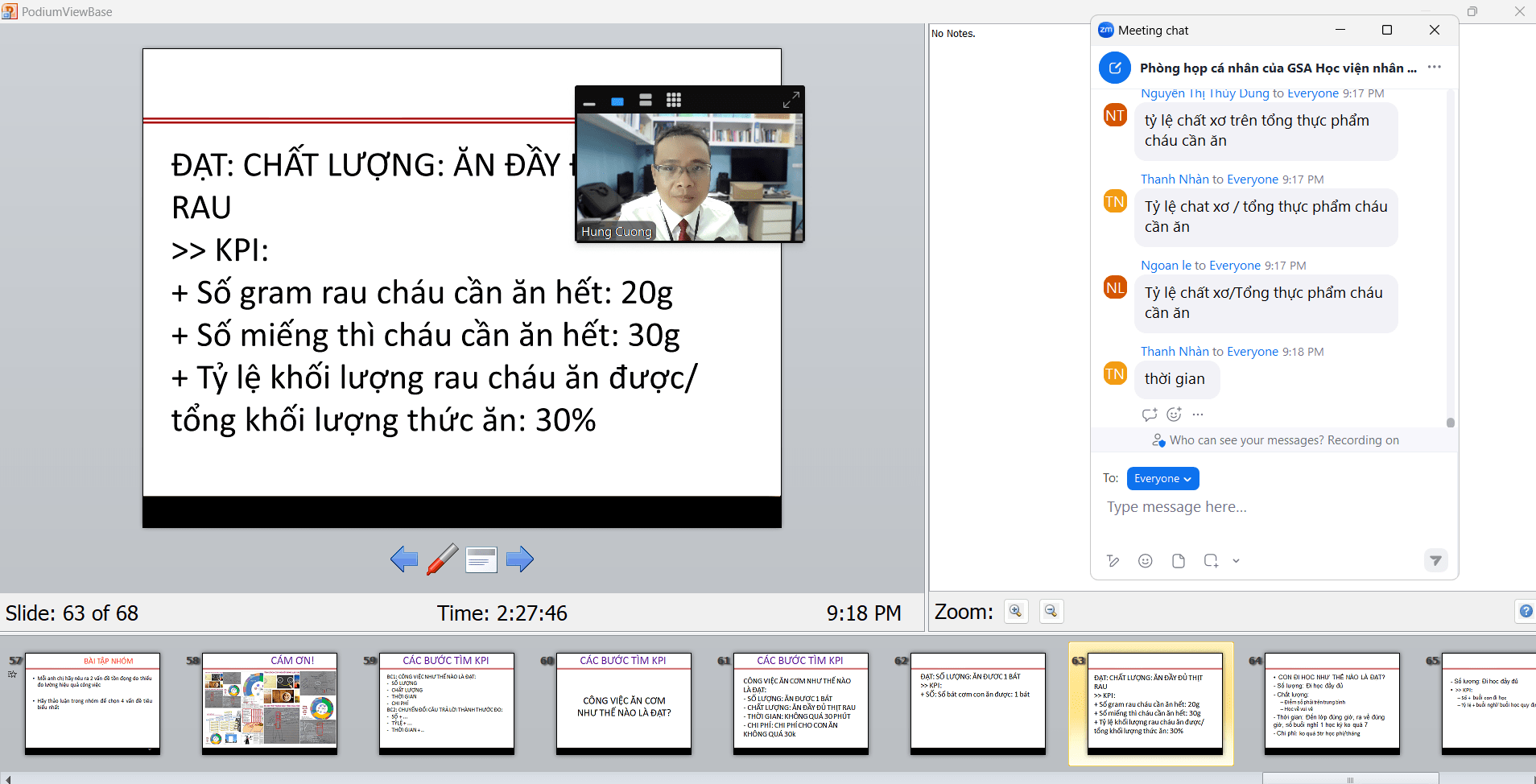Click the Zoom logo in Meeting chat title
This screenshot has height=784, width=1536.
click(x=1106, y=30)
